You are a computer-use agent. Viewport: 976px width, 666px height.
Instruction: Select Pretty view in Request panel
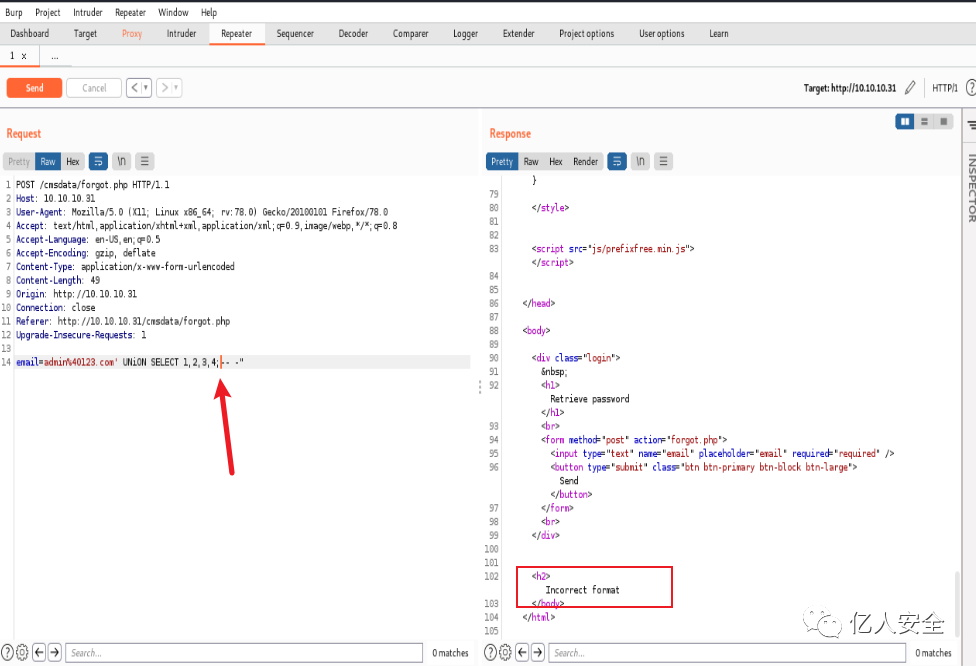pos(19,161)
